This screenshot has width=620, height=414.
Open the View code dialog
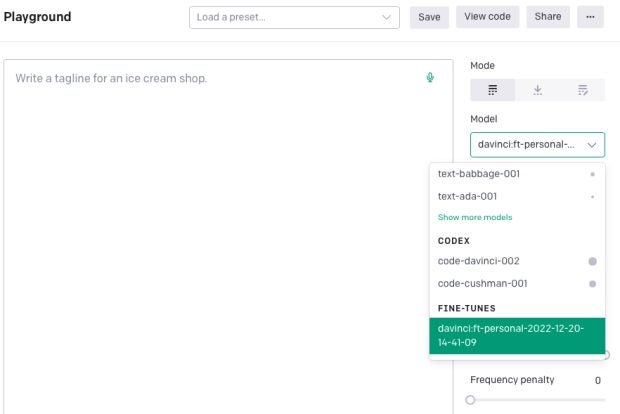[487, 17]
